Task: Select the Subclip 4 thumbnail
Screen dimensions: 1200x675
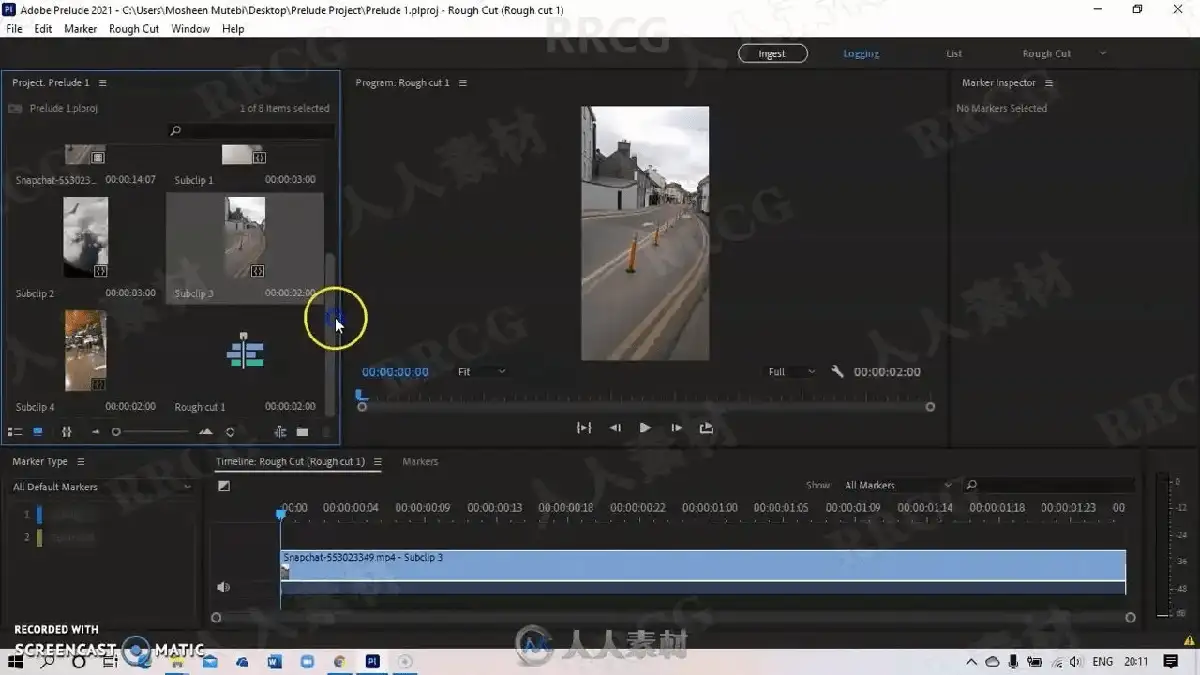Action: [85, 350]
